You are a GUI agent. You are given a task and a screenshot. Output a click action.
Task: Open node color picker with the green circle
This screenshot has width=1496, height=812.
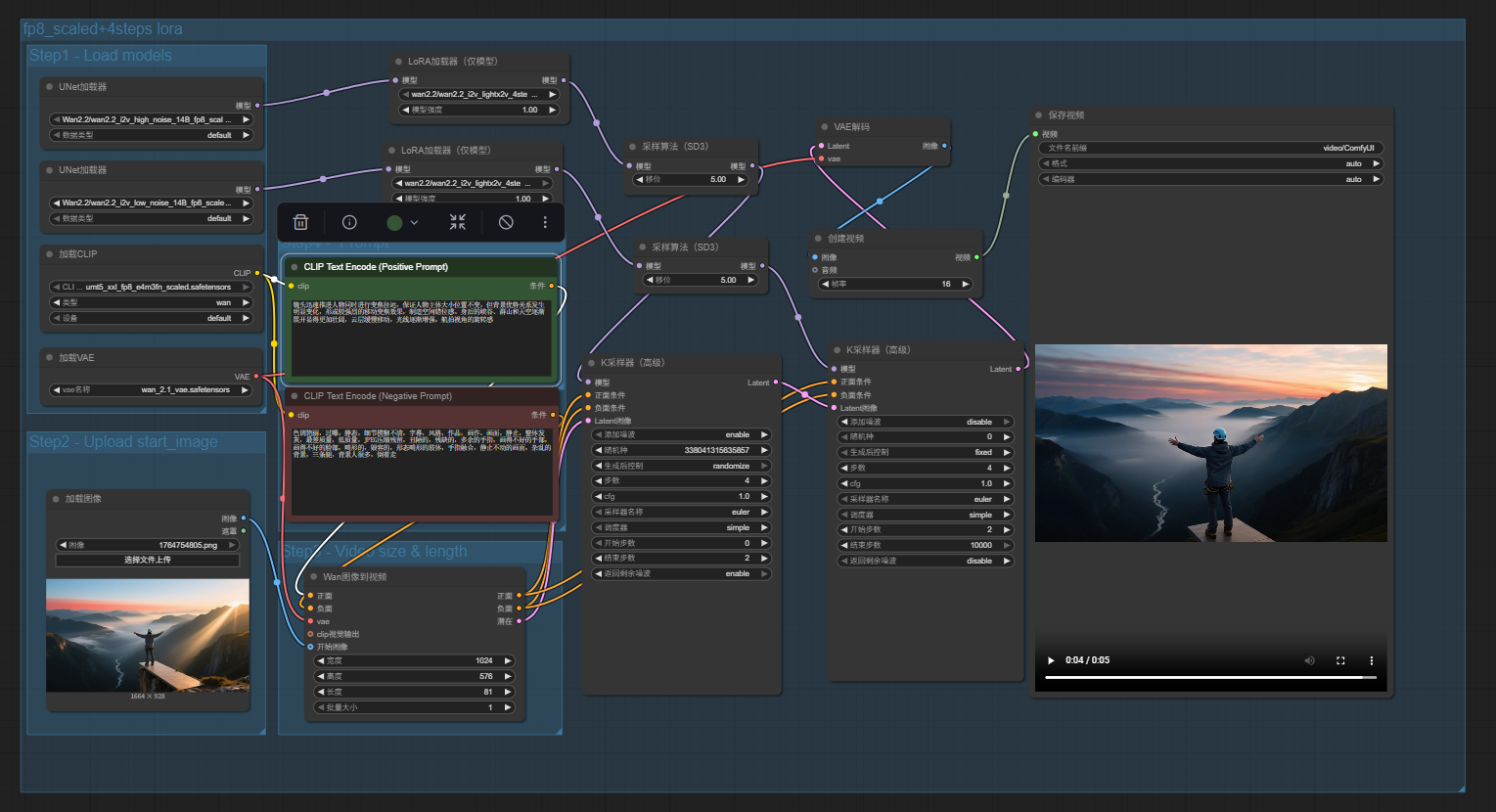pos(394,223)
